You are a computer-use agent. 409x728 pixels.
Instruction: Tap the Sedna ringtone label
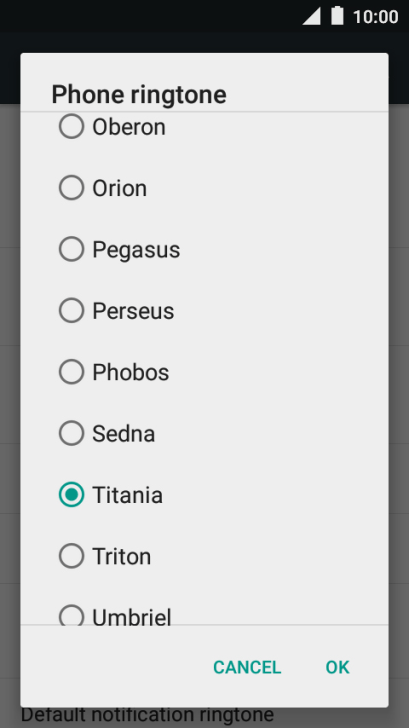pyautogui.click(x=123, y=434)
